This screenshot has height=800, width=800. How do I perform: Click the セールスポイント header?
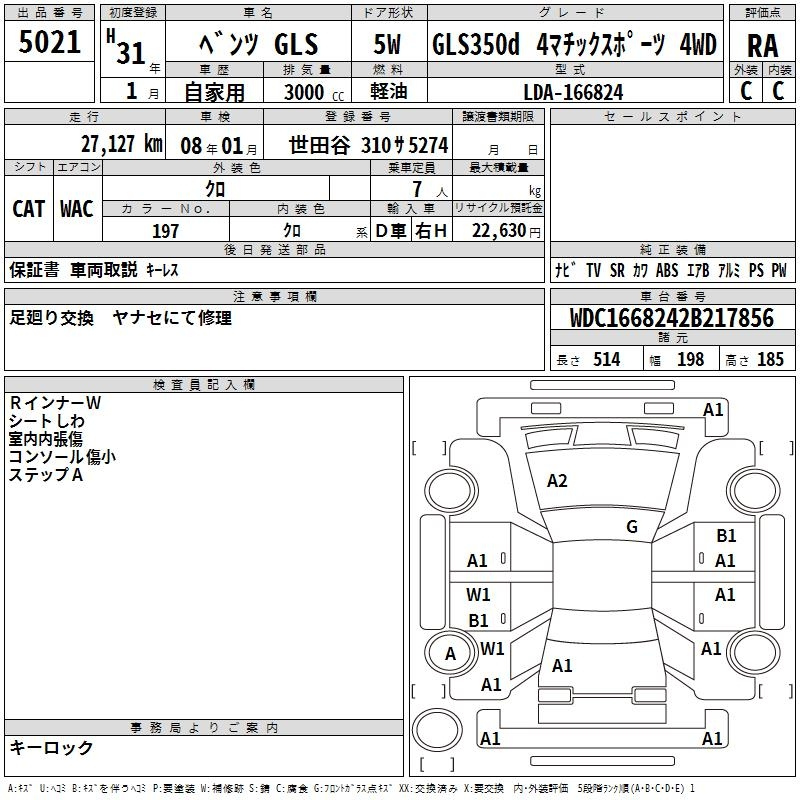672,116
